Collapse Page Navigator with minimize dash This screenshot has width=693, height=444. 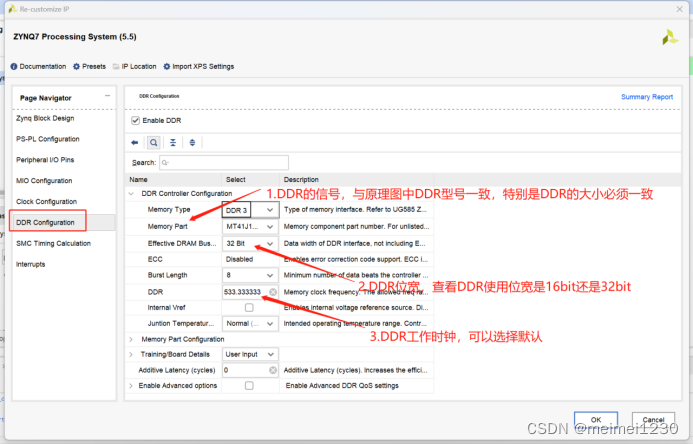(107, 96)
